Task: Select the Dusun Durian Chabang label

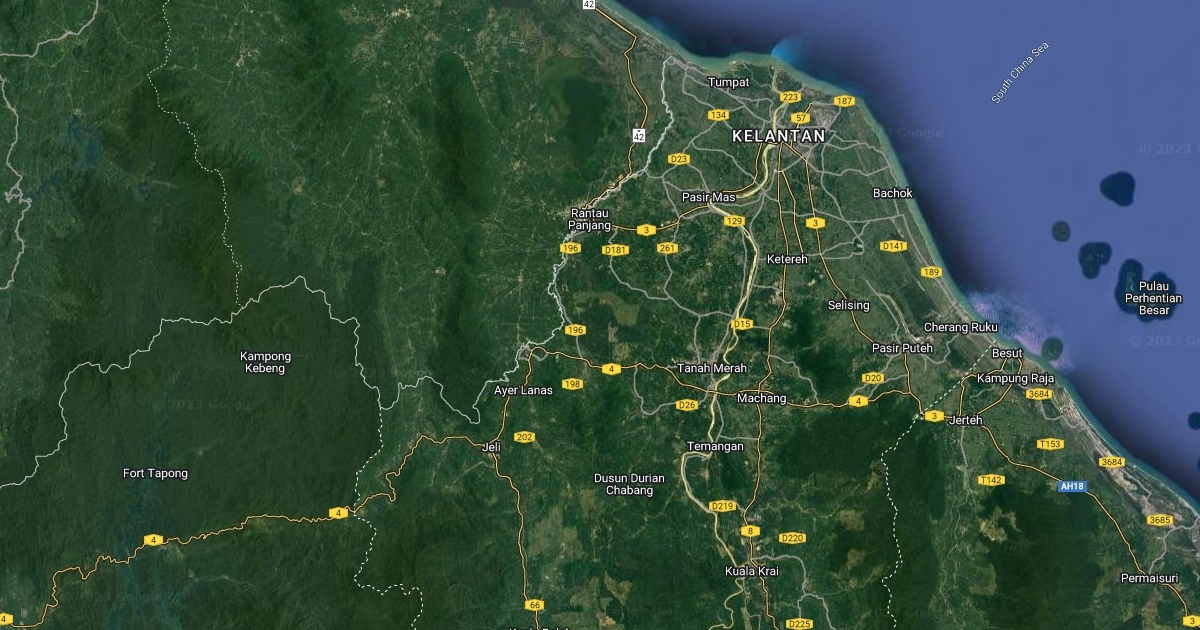Action: (629, 484)
